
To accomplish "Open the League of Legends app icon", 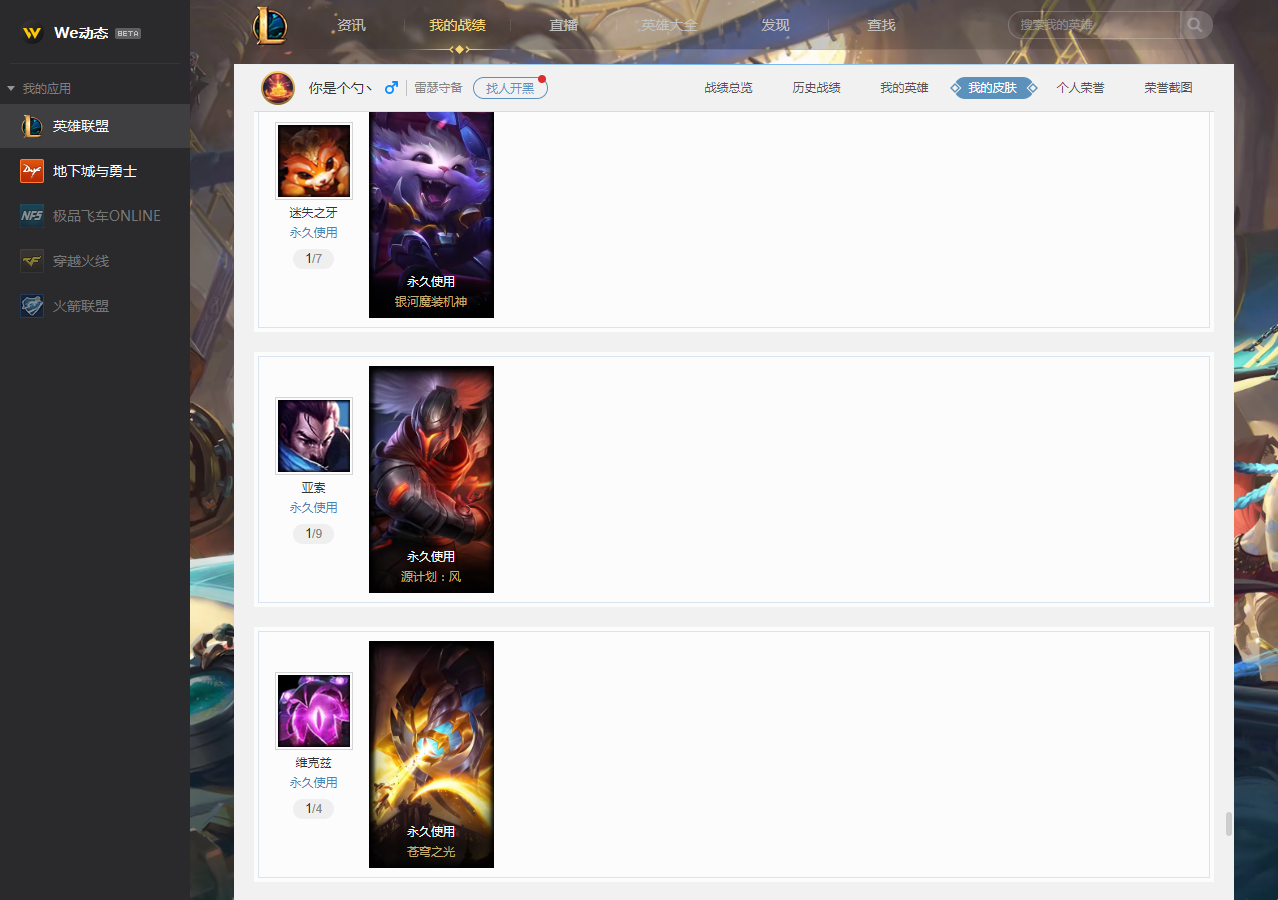I will (x=32, y=126).
